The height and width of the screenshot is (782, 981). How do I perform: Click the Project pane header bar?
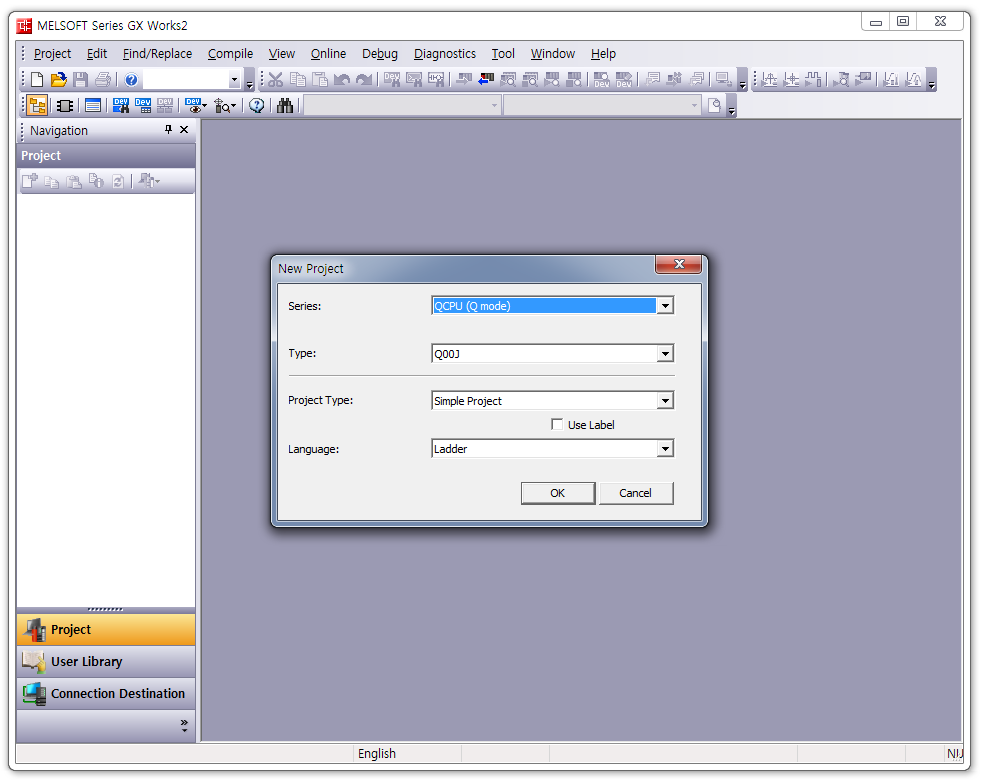coord(106,156)
